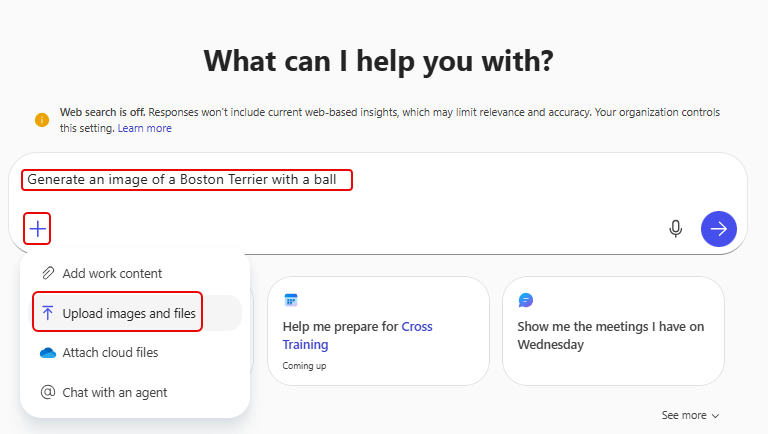Click the web search warning shield icon

(42, 120)
